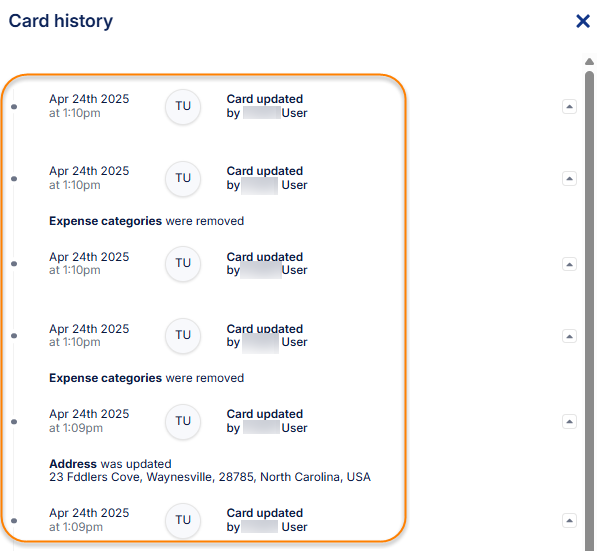The image size is (606, 551).
Task: Click TU avatar of third history entry
Action: coord(183,263)
